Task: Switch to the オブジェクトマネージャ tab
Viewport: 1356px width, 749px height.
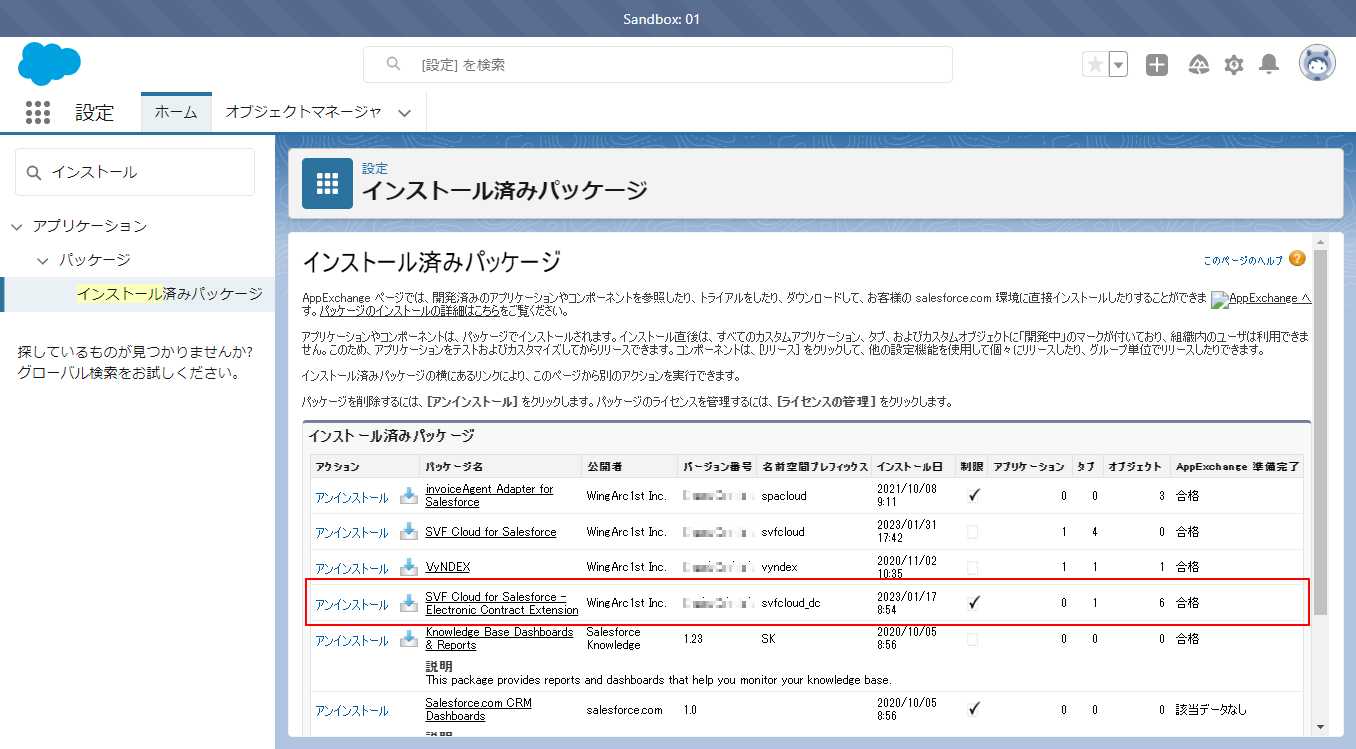Action: (303, 112)
